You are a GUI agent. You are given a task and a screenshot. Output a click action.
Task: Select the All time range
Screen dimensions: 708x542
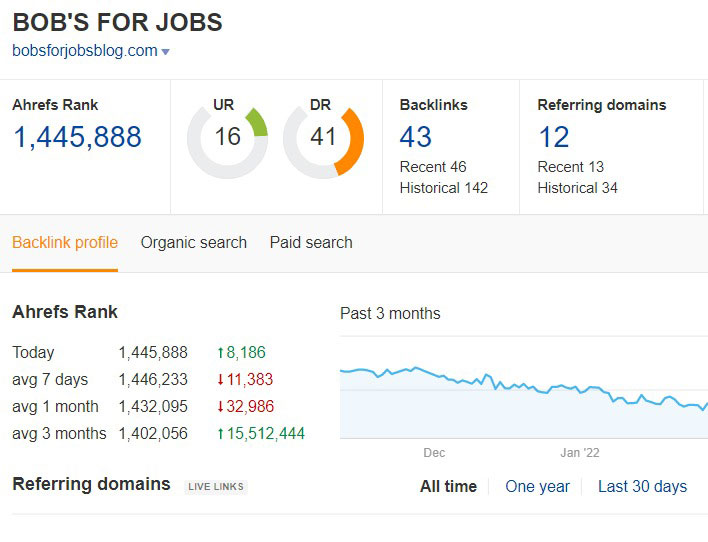click(x=448, y=486)
